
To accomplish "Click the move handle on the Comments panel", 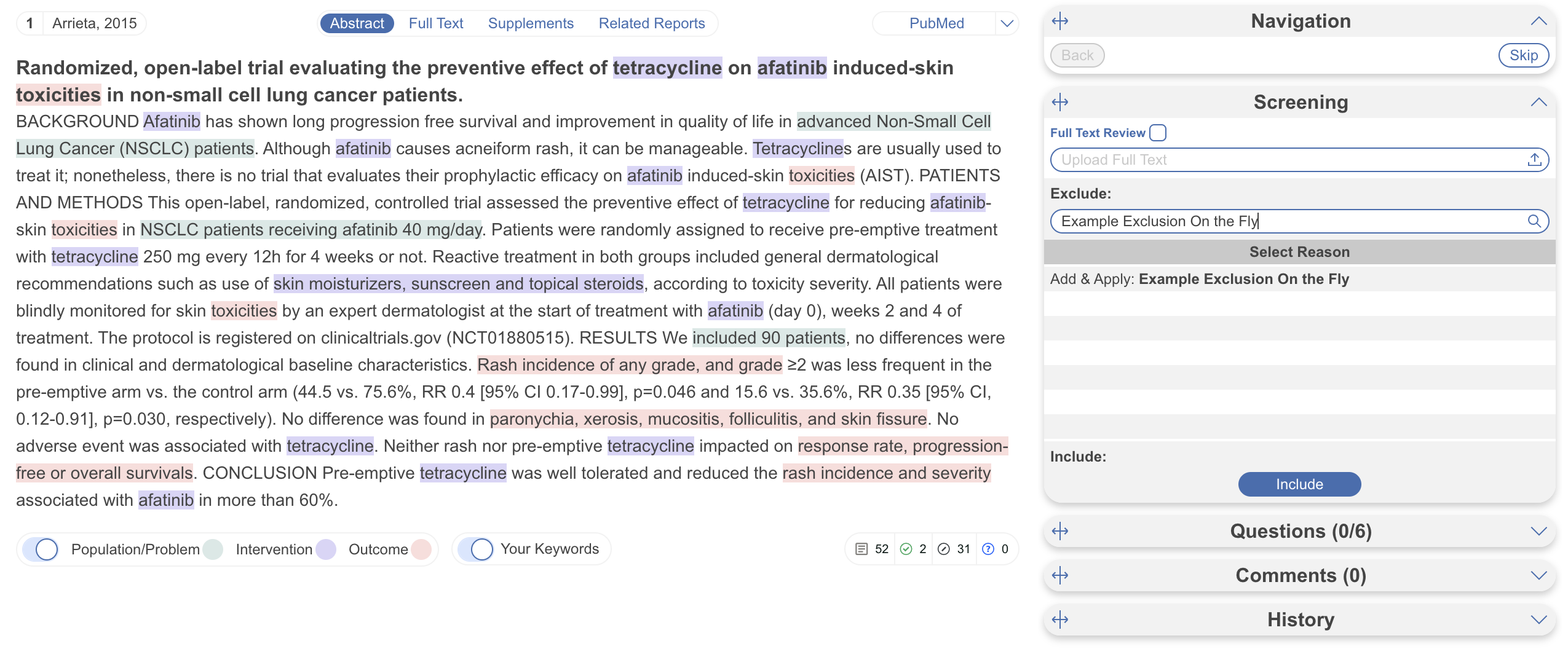I will [x=1059, y=575].
